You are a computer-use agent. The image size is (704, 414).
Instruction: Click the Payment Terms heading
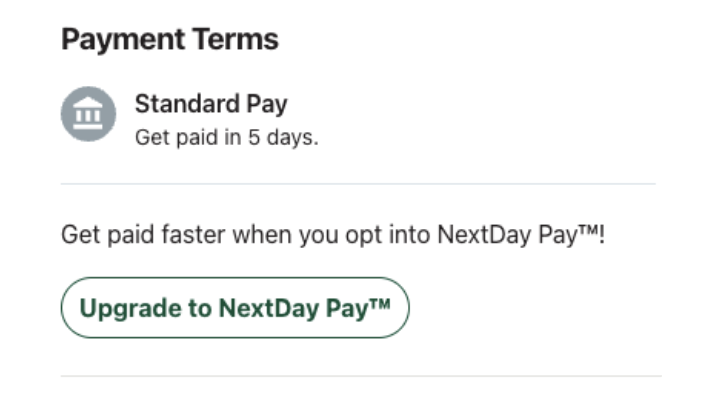point(170,40)
